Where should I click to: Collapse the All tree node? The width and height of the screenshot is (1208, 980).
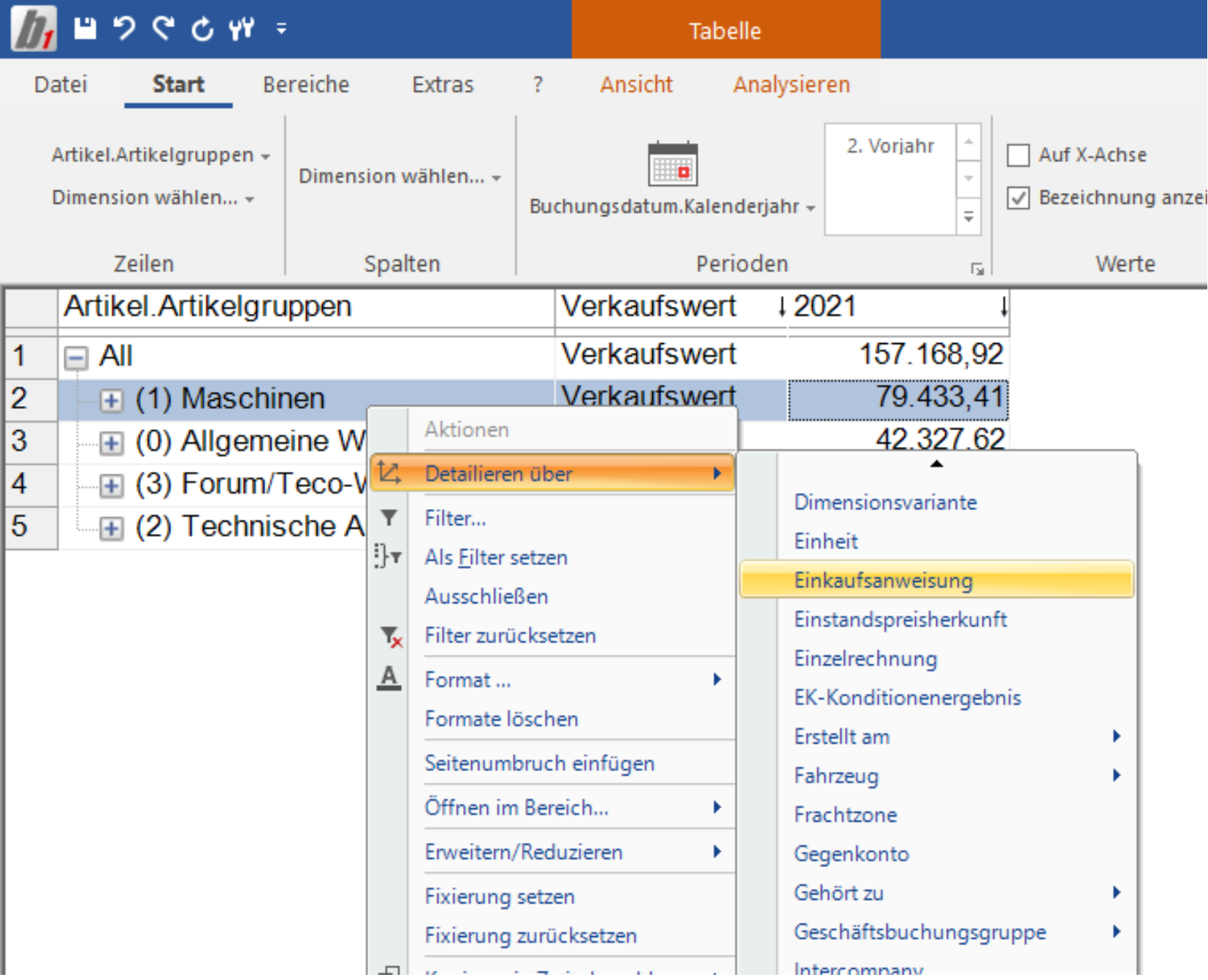(x=76, y=358)
